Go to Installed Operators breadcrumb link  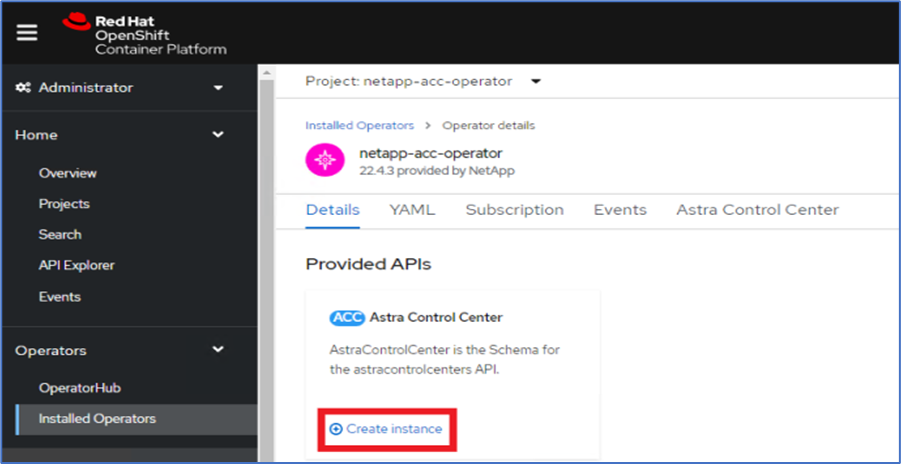click(359, 126)
